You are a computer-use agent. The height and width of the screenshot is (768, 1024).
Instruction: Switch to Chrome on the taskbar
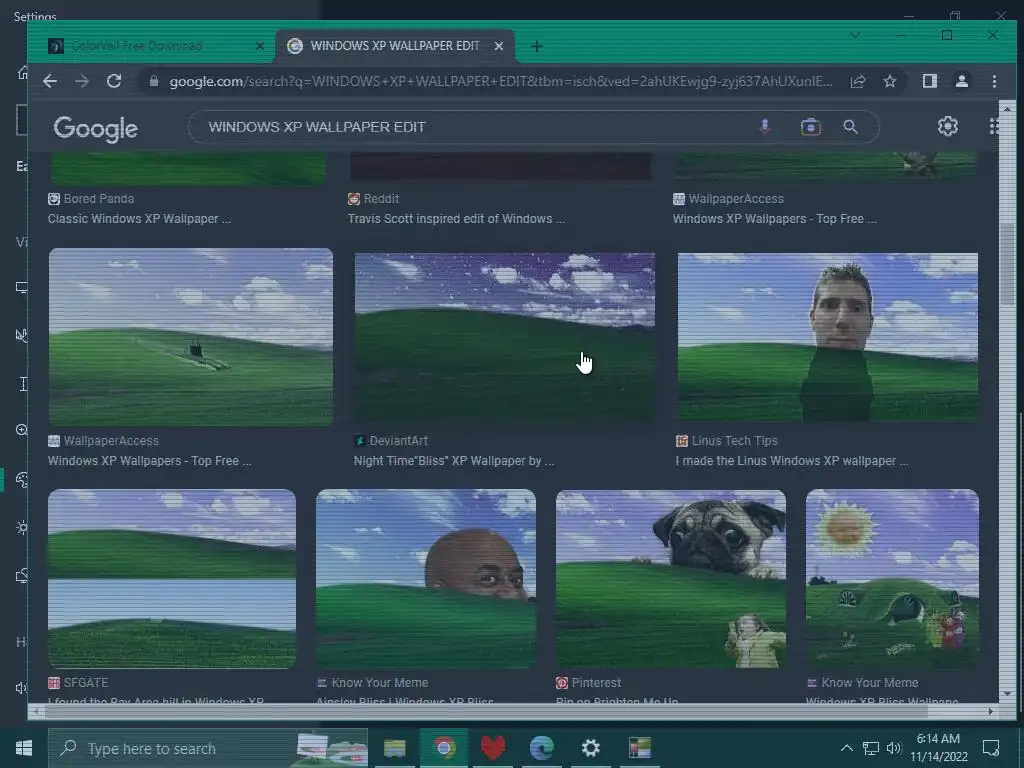(x=443, y=748)
